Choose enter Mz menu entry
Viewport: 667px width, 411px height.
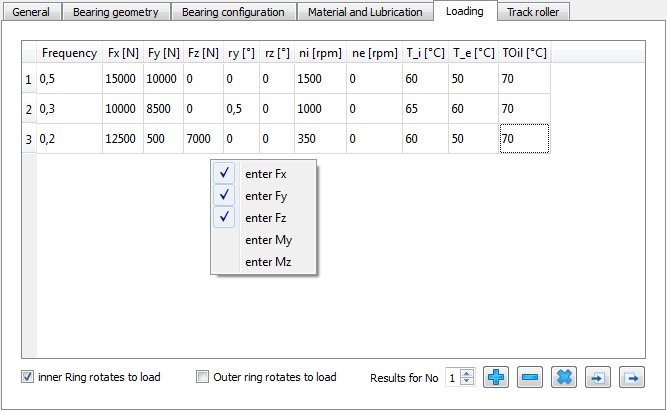(x=267, y=262)
